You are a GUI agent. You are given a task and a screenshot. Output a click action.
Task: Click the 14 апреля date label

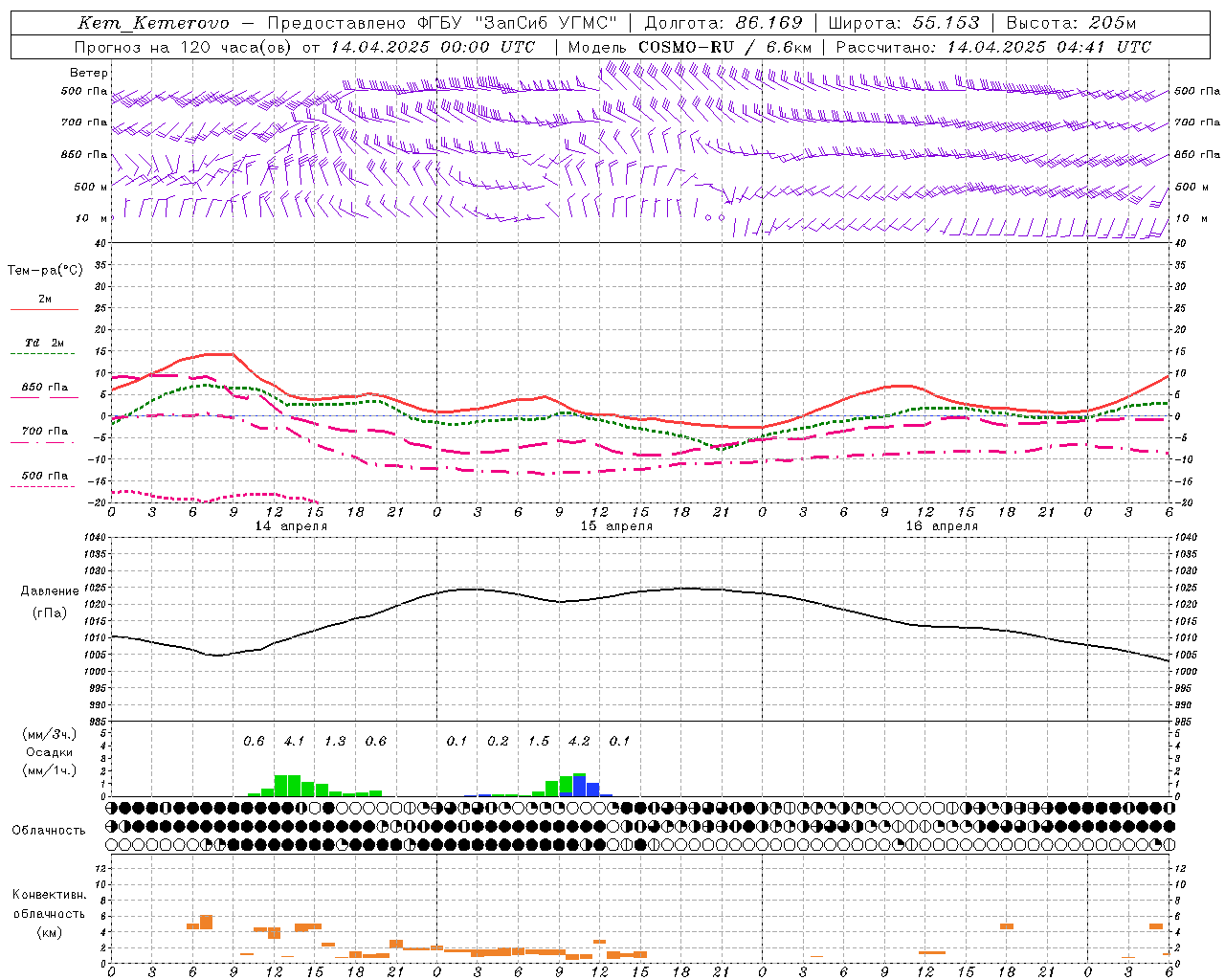click(x=291, y=526)
